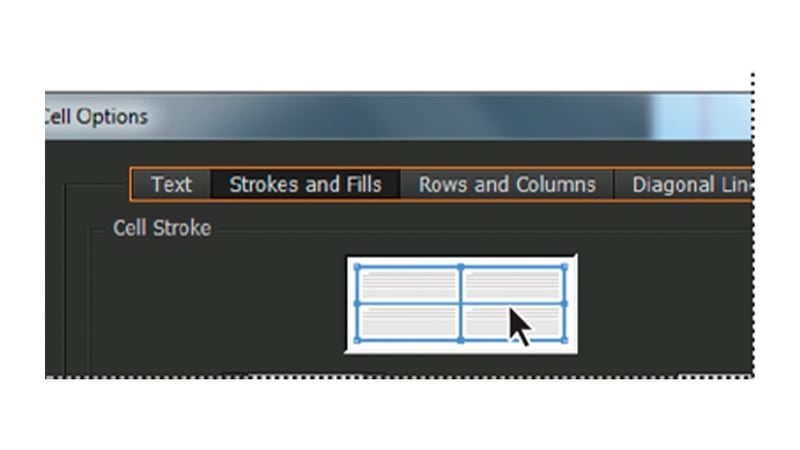Toggle the interior vertical stroke line
Image resolution: width=800 pixels, height=450 pixels.
(x=461, y=285)
